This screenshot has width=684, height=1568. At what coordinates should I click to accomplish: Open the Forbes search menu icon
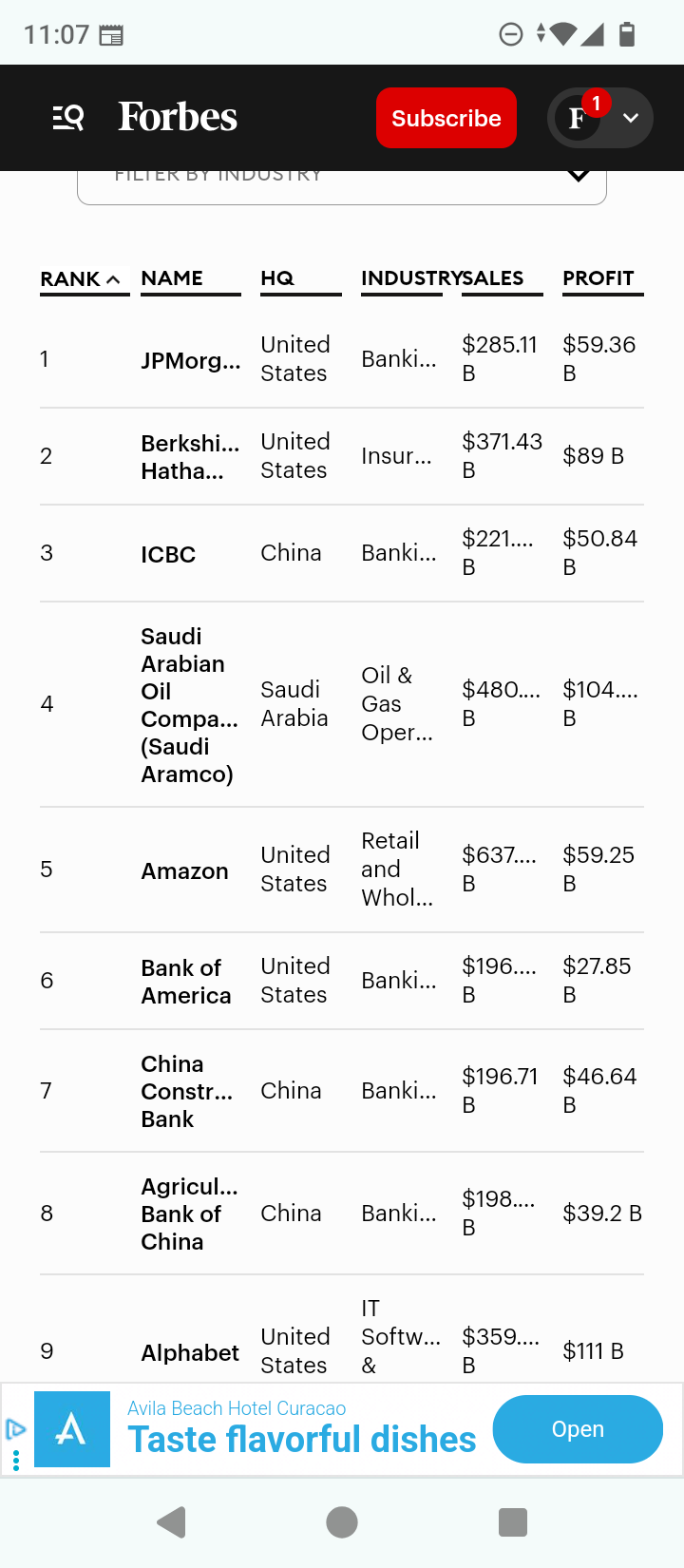(68, 118)
